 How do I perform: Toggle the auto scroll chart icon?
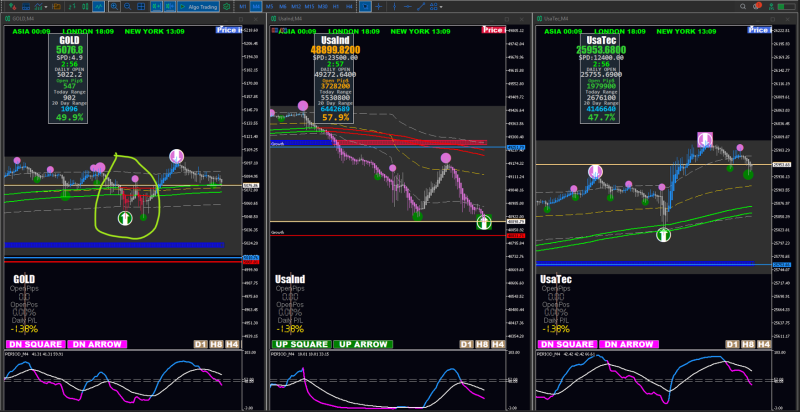point(157,7)
